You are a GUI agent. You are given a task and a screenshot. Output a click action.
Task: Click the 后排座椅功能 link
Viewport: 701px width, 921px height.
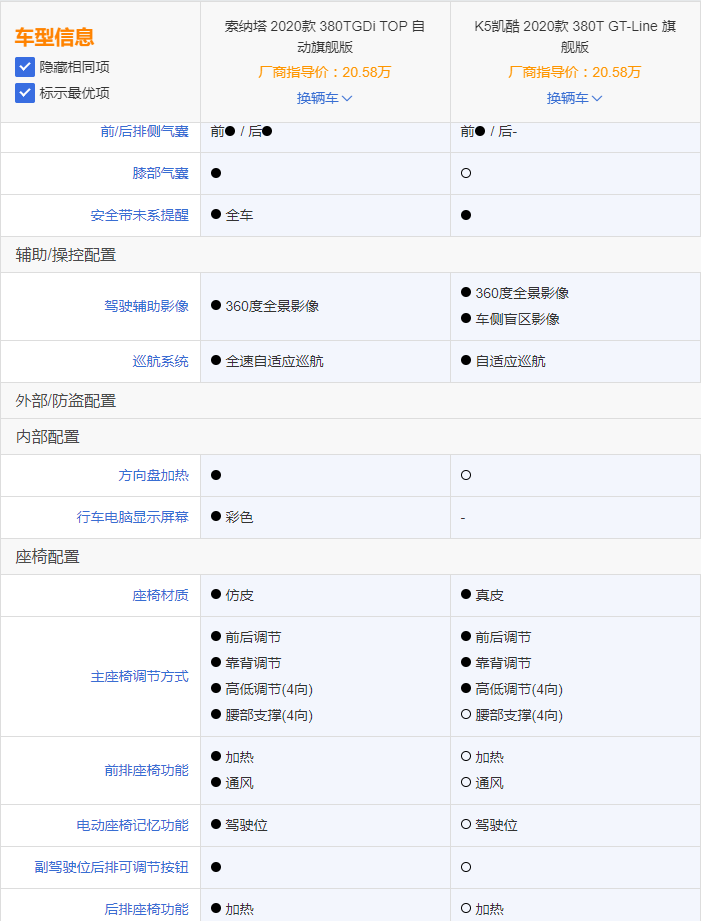(x=146, y=909)
